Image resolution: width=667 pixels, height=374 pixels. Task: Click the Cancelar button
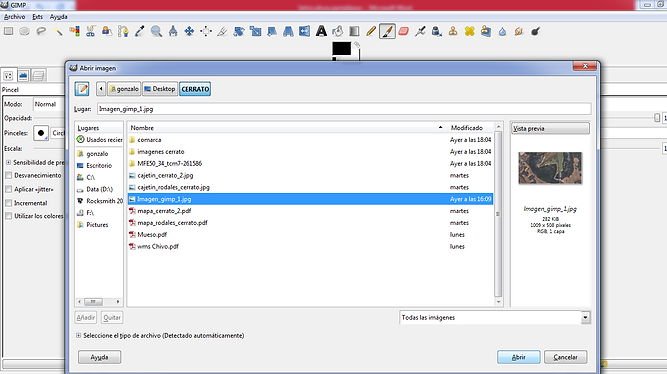coord(565,357)
